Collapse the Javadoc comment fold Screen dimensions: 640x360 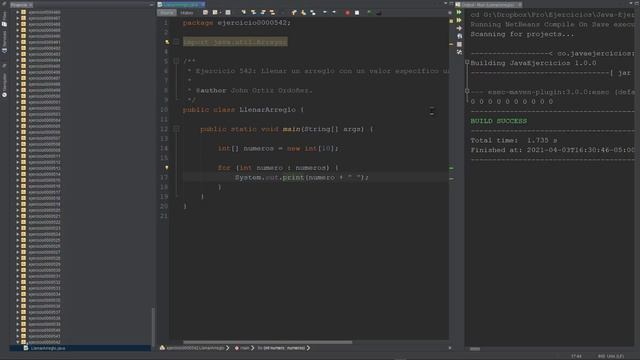[x=176, y=61]
